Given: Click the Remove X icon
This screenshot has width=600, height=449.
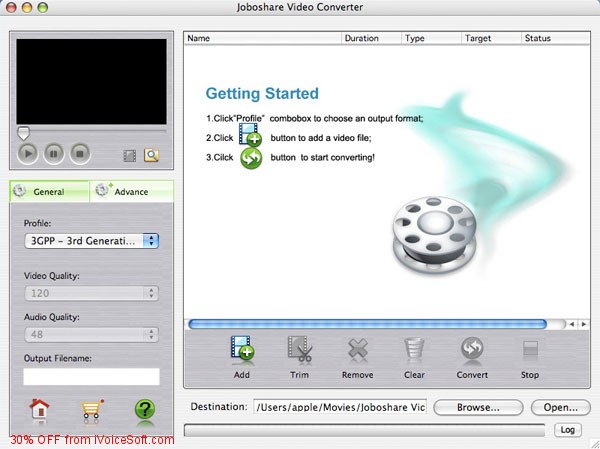Looking at the screenshot, I should point(358,349).
